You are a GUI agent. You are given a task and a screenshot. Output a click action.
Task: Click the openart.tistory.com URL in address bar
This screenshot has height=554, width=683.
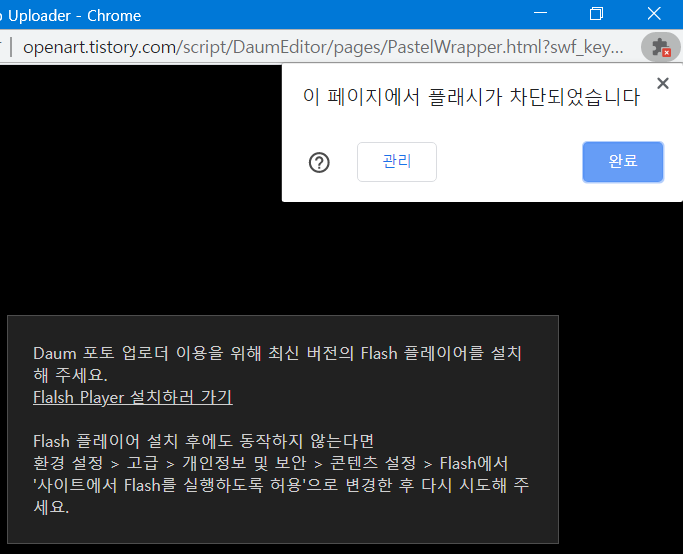click(323, 47)
